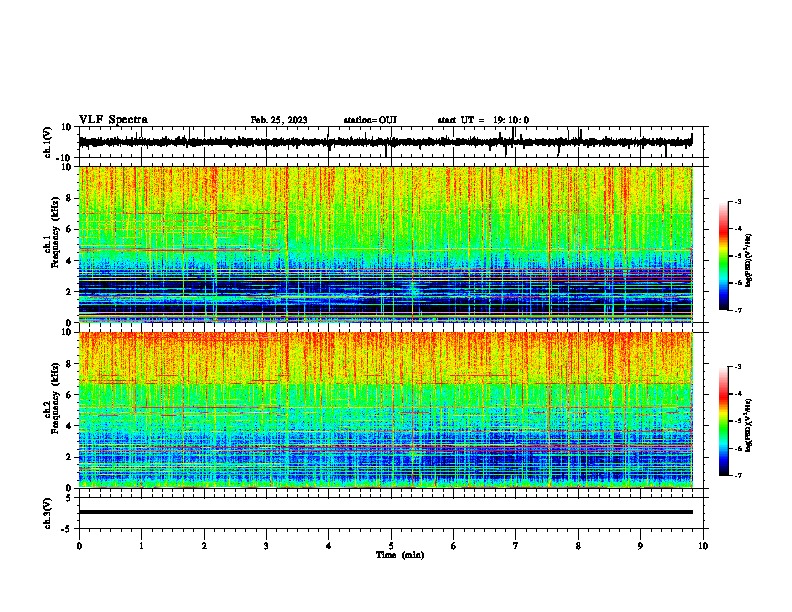Click the "station=OUI" label

coord(370,120)
